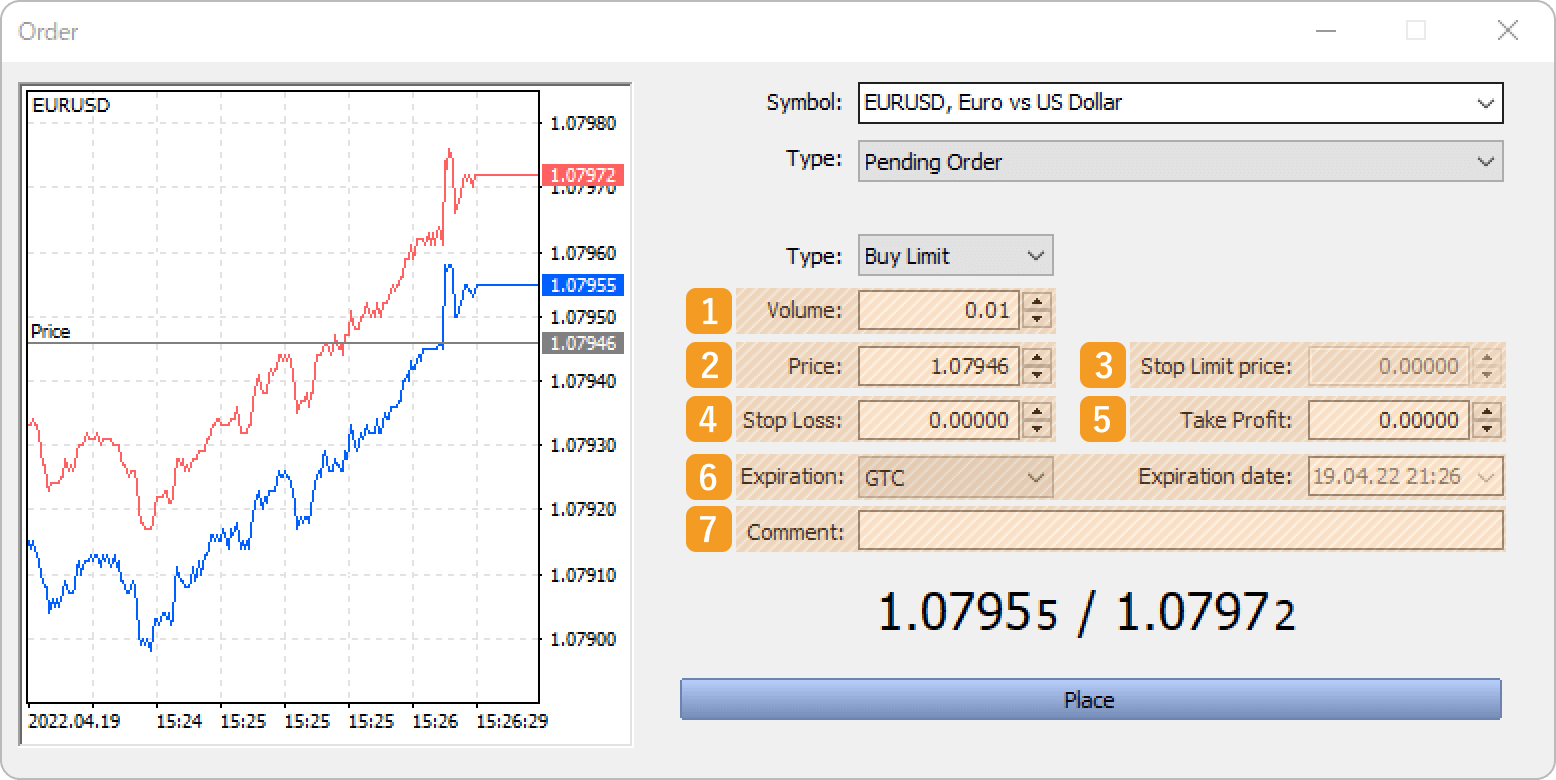This screenshot has width=1556, height=780.
Task: Click the EURUSD chart title
Action: 71,105
